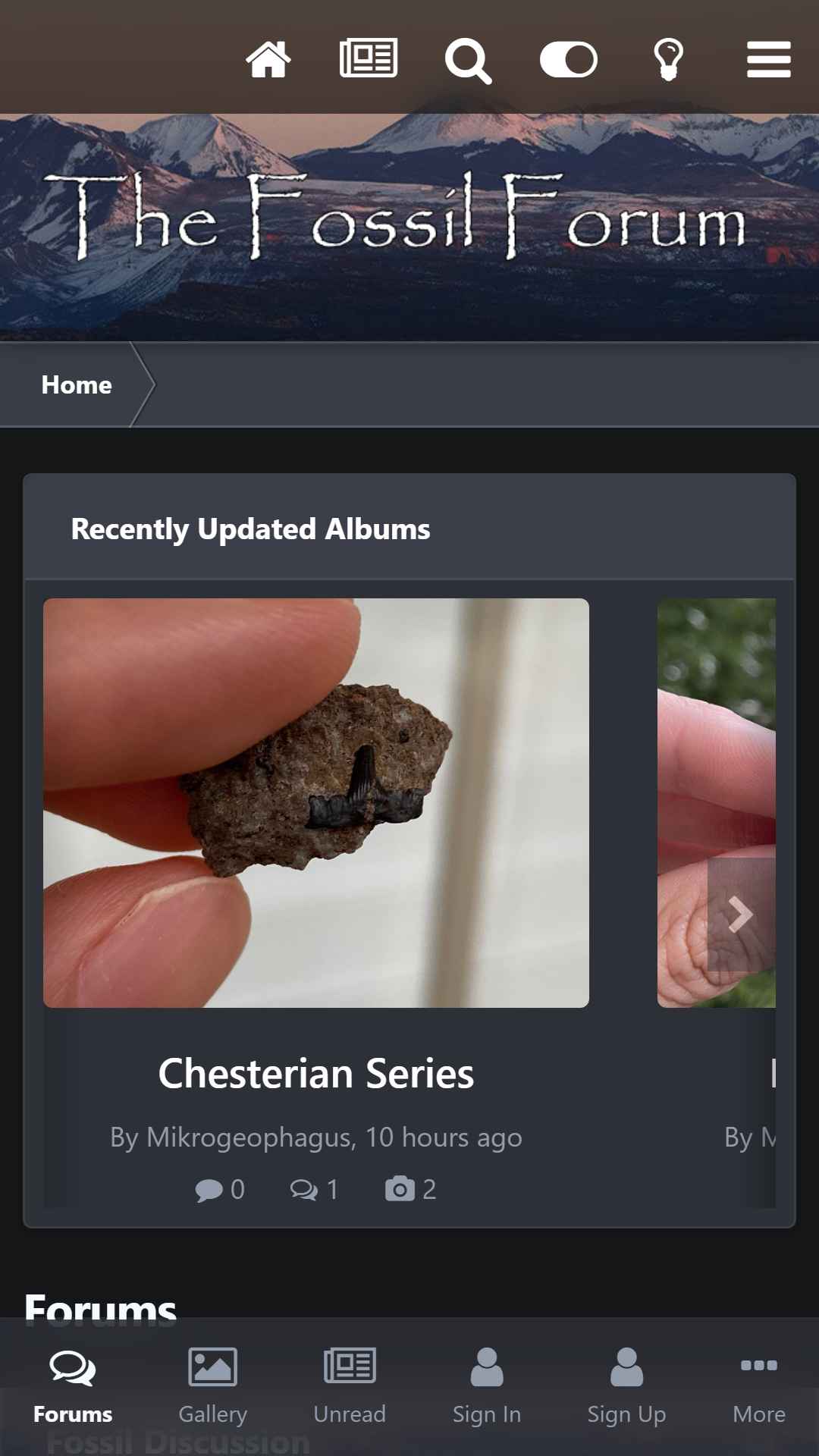Advance the album carousel with right chevron

[x=741, y=915]
